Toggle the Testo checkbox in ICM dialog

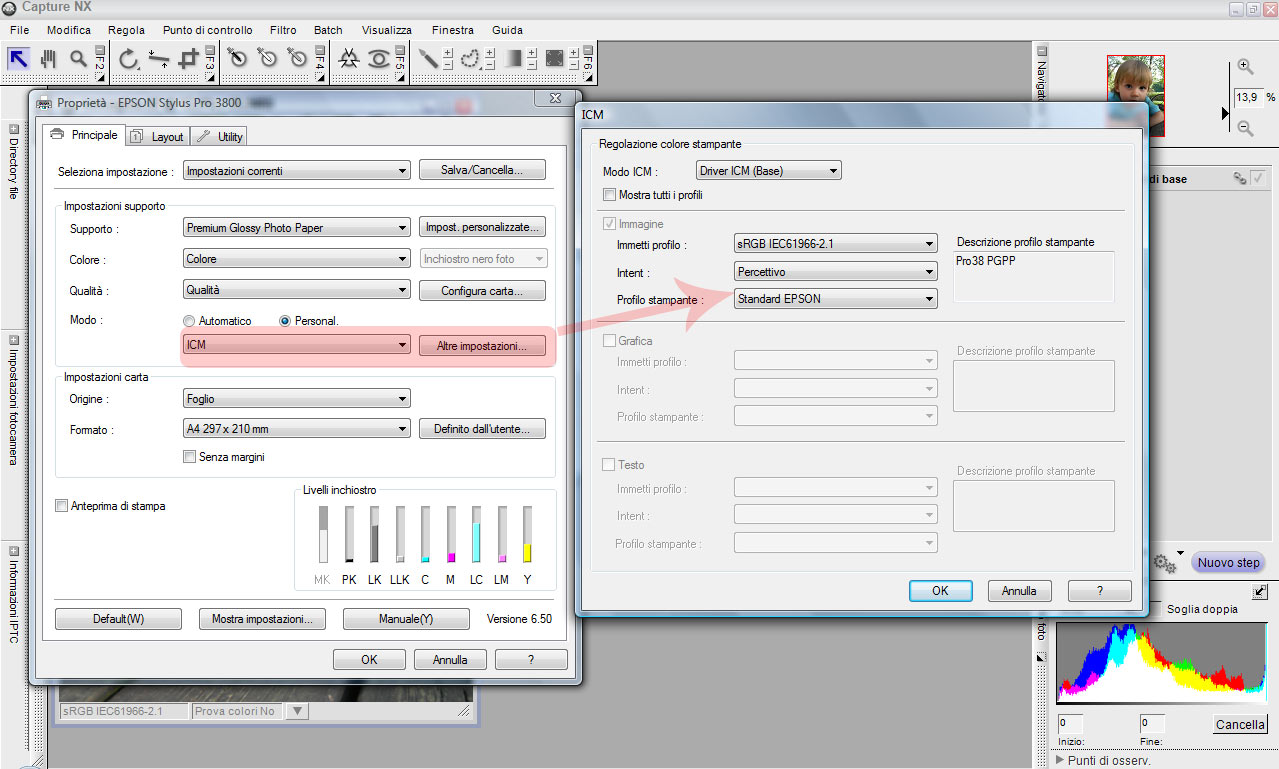tap(609, 465)
